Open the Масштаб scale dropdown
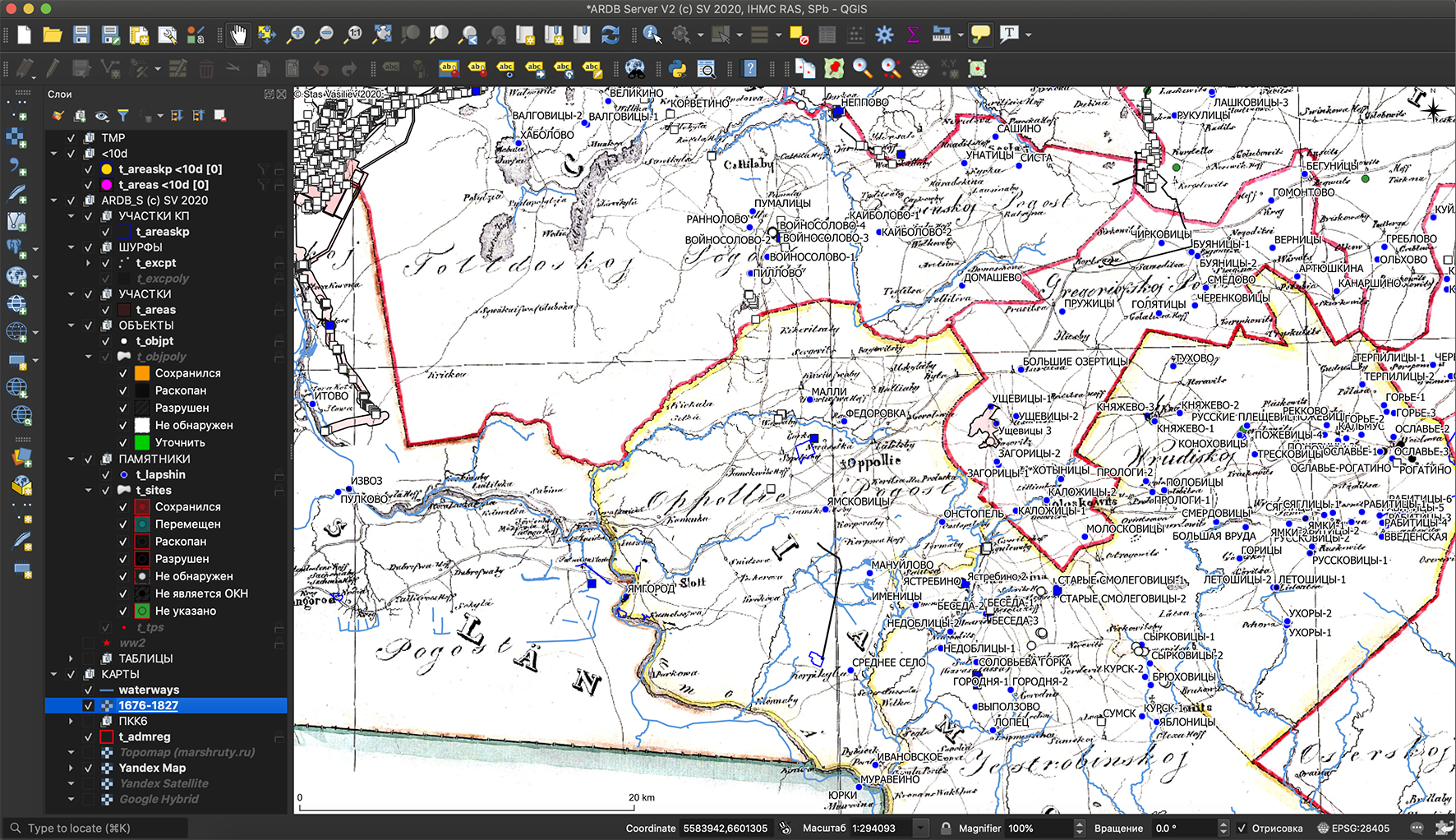 tap(921, 828)
